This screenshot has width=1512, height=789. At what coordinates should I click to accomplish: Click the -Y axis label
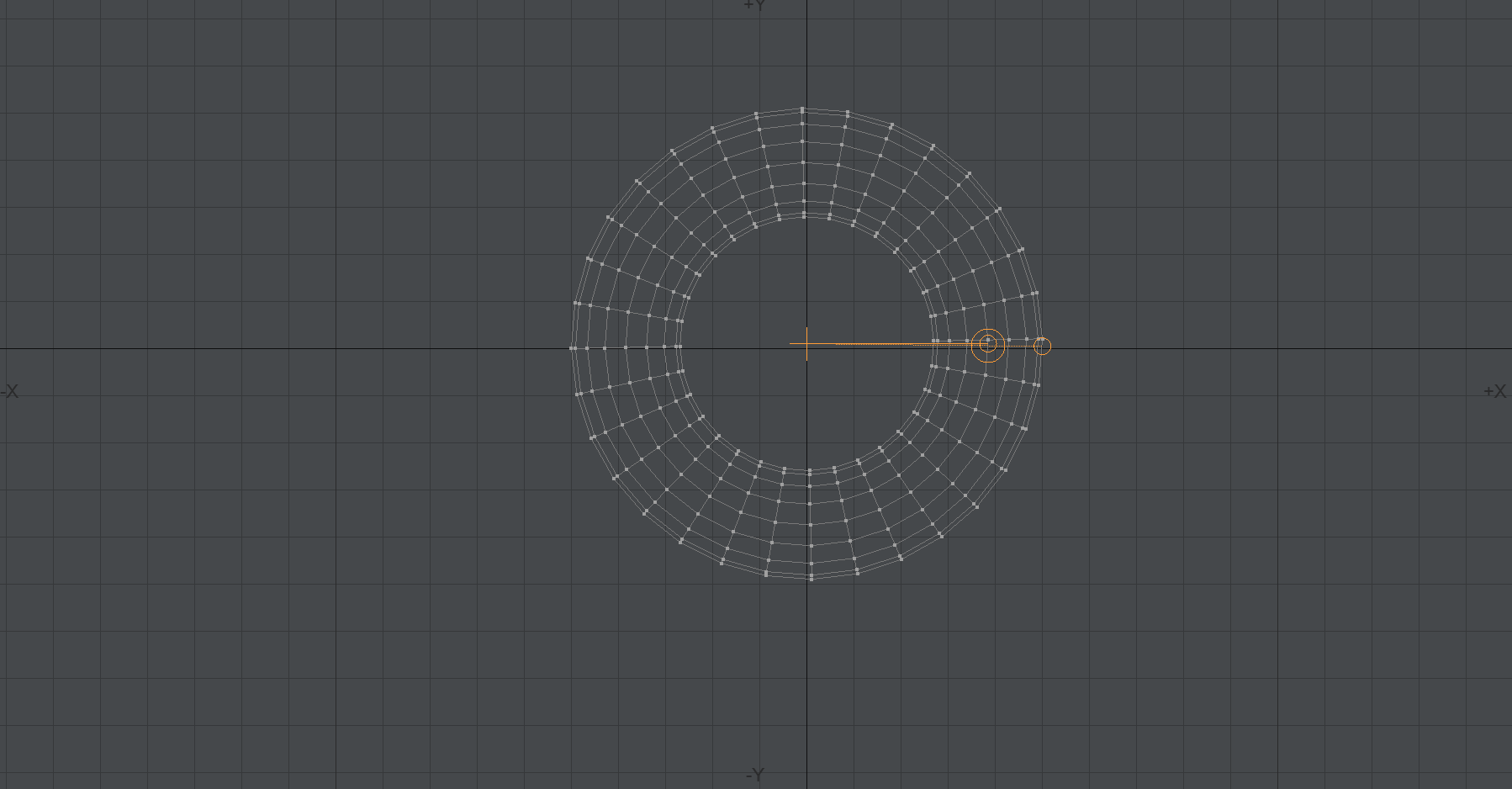click(755, 774)
